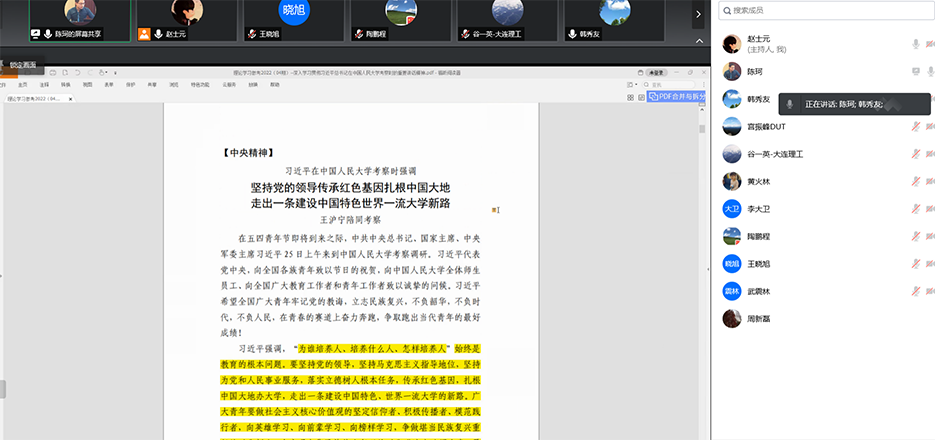Open the vertical dots menu beside search
936x440 pixels.
pos(704,84)
